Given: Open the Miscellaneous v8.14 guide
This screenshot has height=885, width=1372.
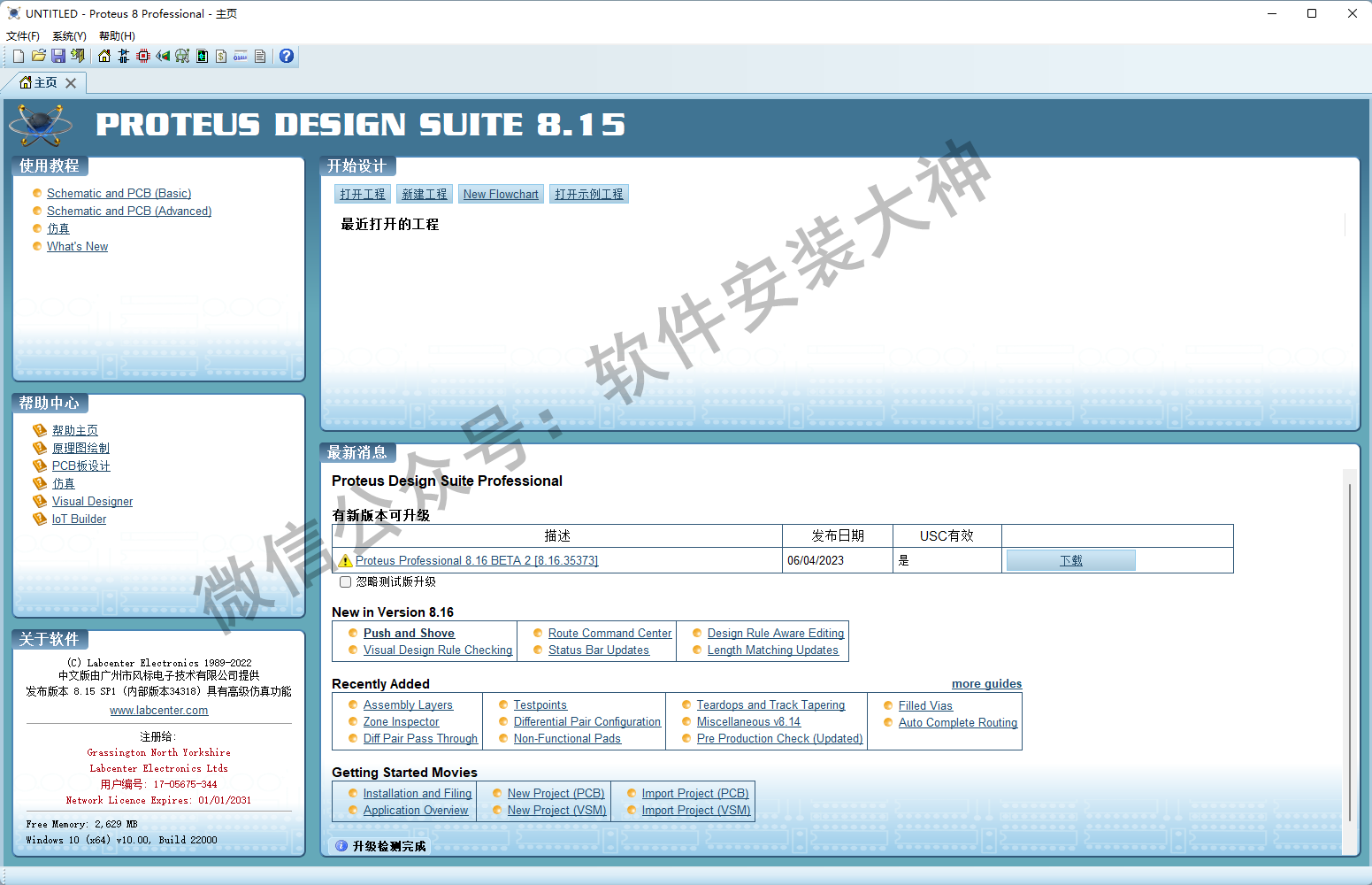Looking at the screenshot, I should 748,721.
